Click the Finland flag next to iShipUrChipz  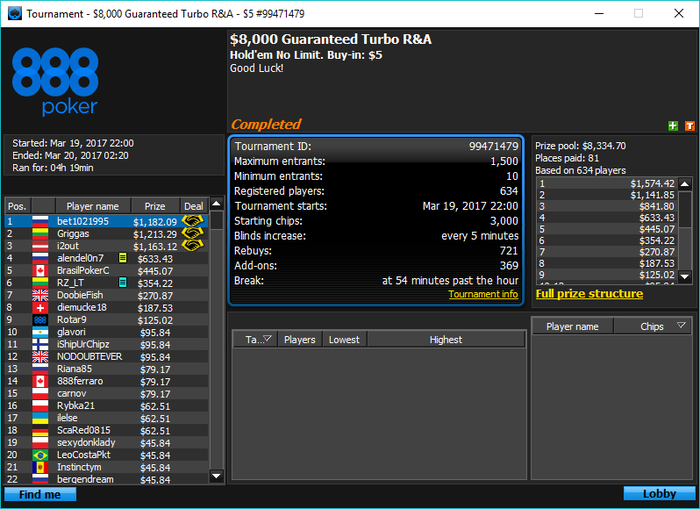click(x=40, y=344)
